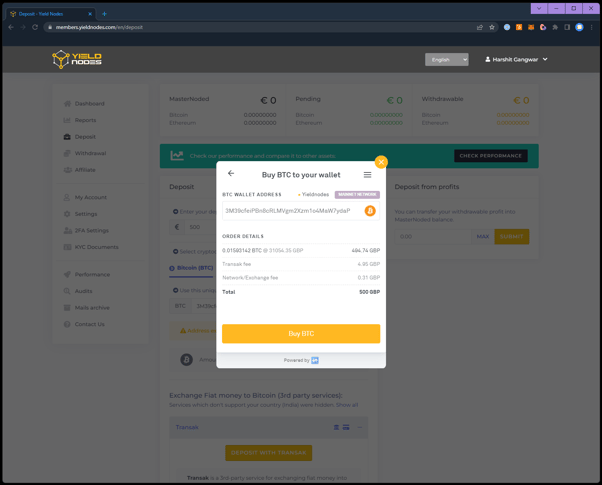602x485 pixels.
Task: Click the Show all hidden services link
Action: [x=347, y=405]
